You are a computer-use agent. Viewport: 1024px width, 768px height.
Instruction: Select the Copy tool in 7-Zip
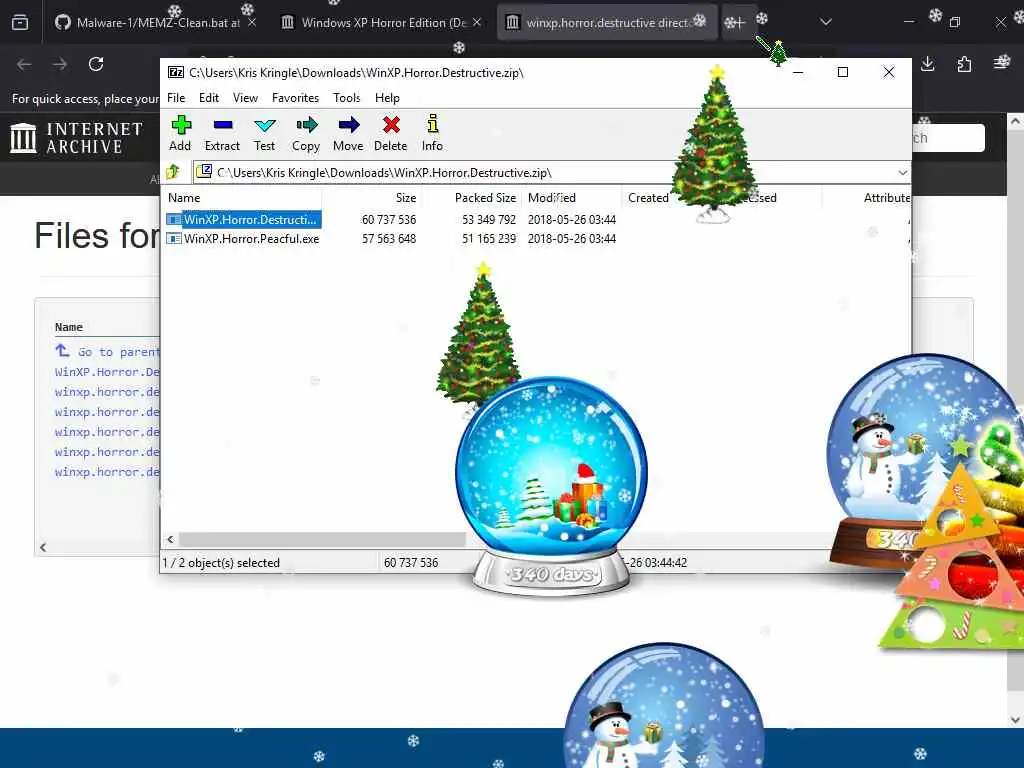(306, 134)
